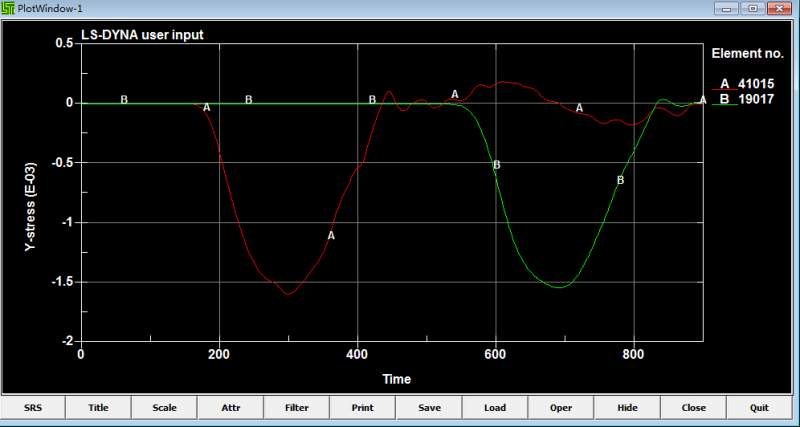Apply a Filter via Filter button

[296, 408]
